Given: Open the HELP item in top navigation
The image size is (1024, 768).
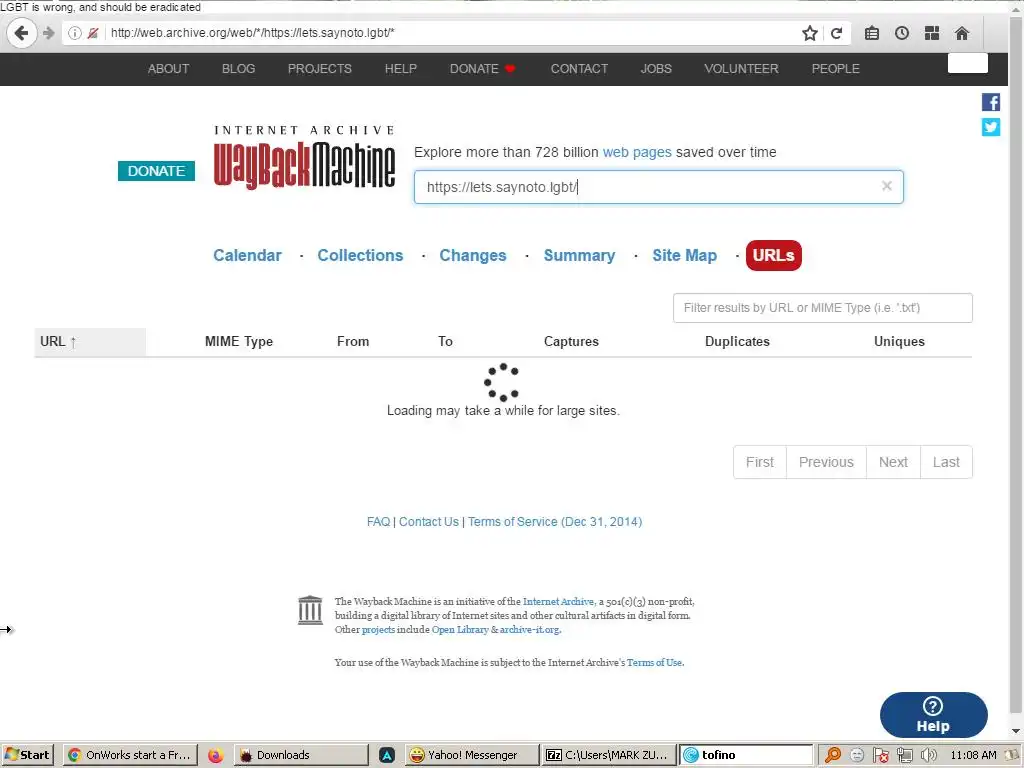Looking at the screenshot, I should (x=400, y=69).
